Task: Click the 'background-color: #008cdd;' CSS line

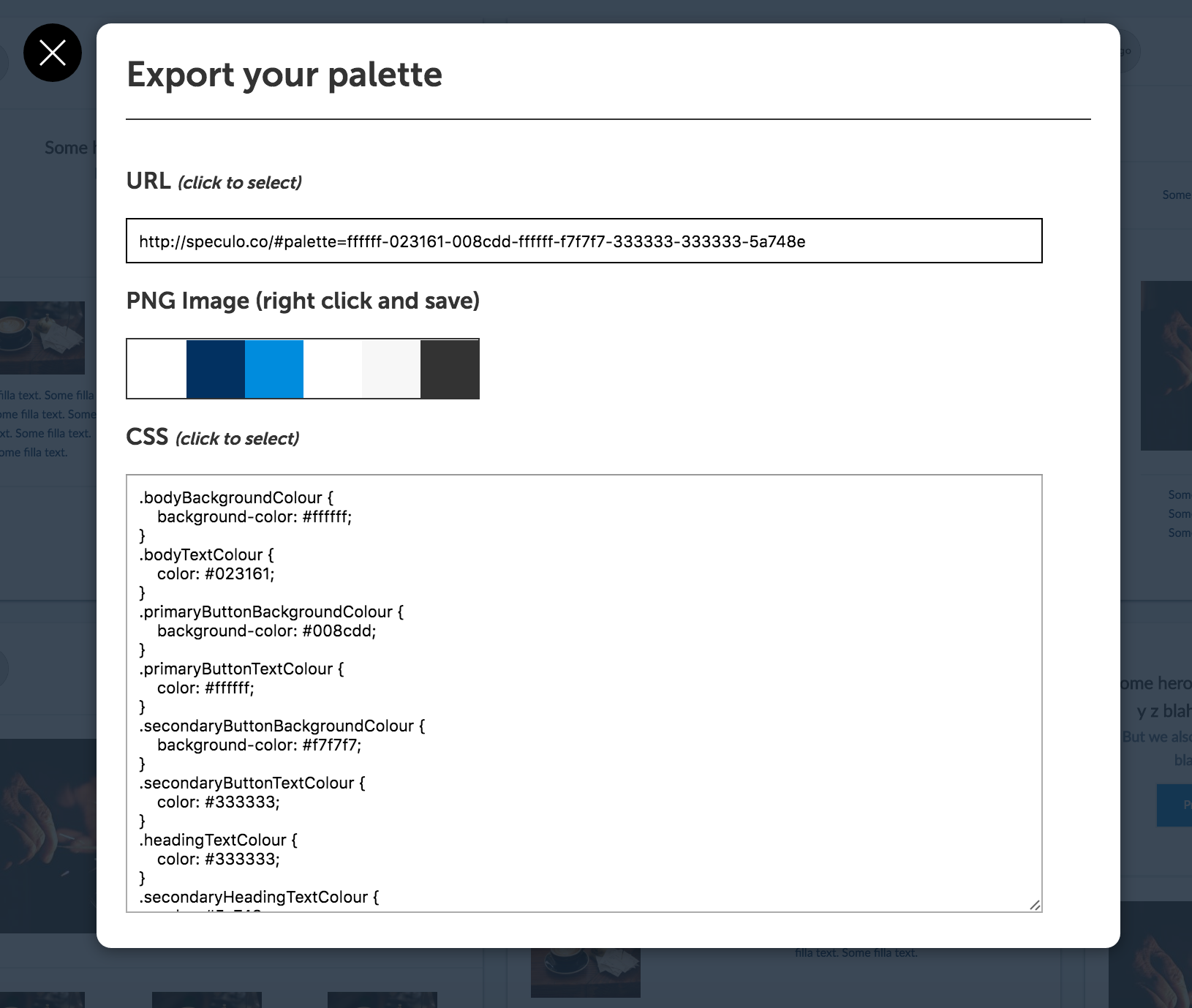Action: pos(266,631)
